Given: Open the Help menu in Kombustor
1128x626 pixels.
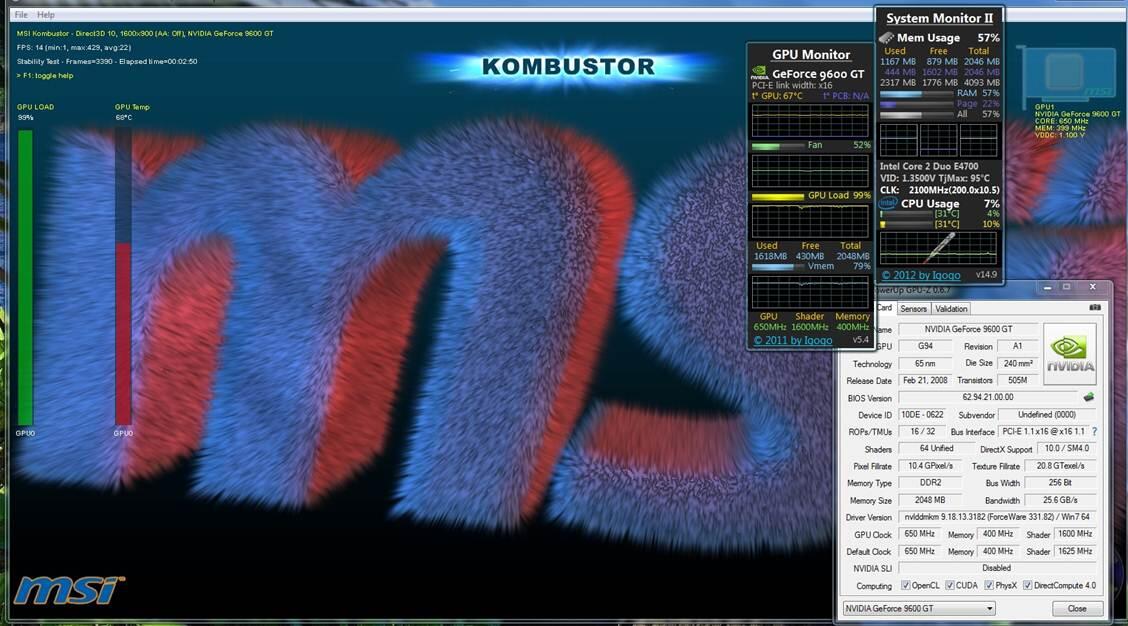Looking at the screenshot, I should [x=45, y=14].
